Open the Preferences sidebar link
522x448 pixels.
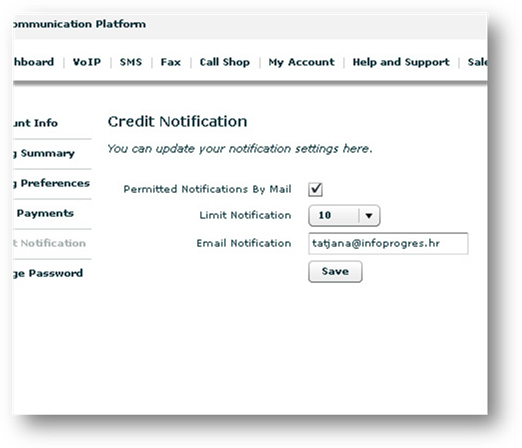tap(51, 183)
